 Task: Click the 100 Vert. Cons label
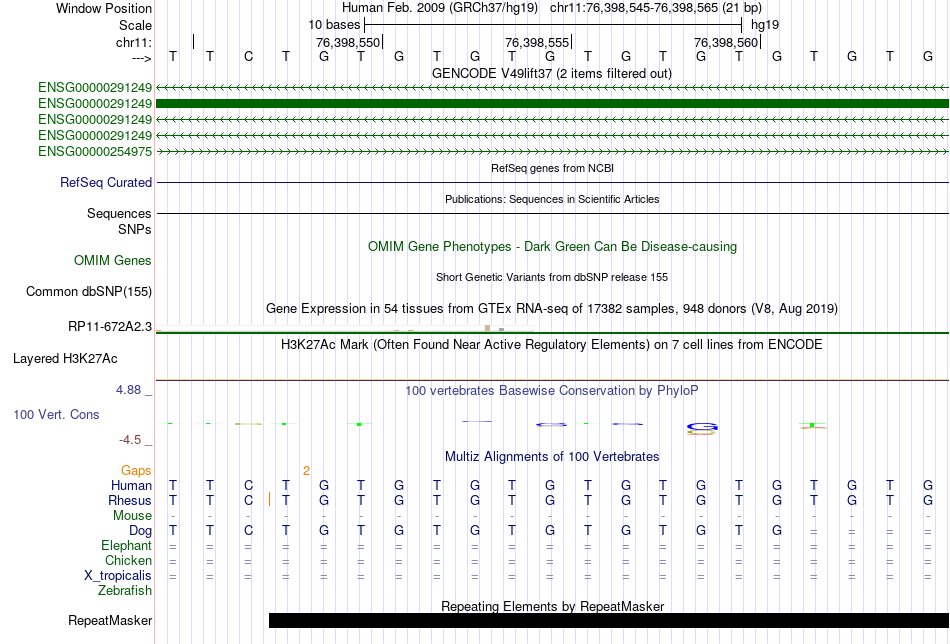pyautogui.click(x=56, y=414)
